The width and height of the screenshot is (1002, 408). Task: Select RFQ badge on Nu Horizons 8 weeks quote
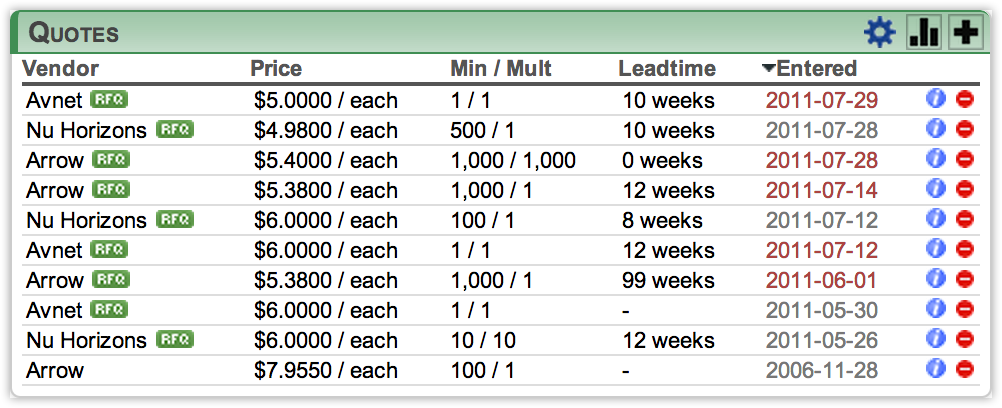[175, 219]
